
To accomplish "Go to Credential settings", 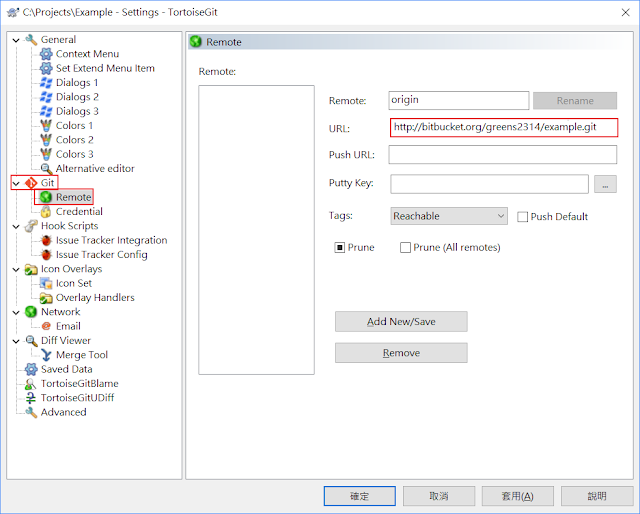I will [x=79, y=211].
